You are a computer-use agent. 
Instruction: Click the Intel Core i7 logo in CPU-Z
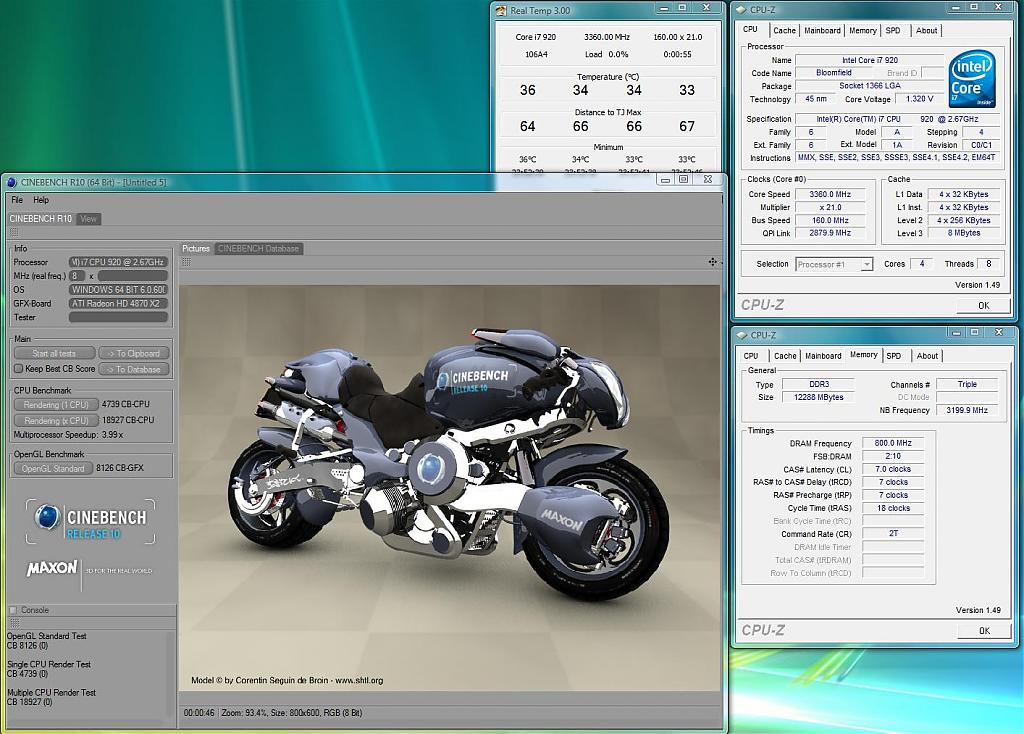click(972, 78)
